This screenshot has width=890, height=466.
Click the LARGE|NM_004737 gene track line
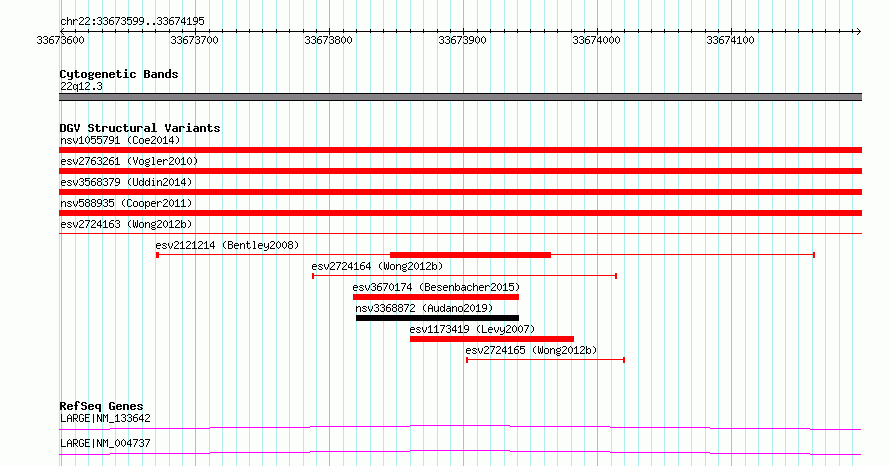coord(460,452)
